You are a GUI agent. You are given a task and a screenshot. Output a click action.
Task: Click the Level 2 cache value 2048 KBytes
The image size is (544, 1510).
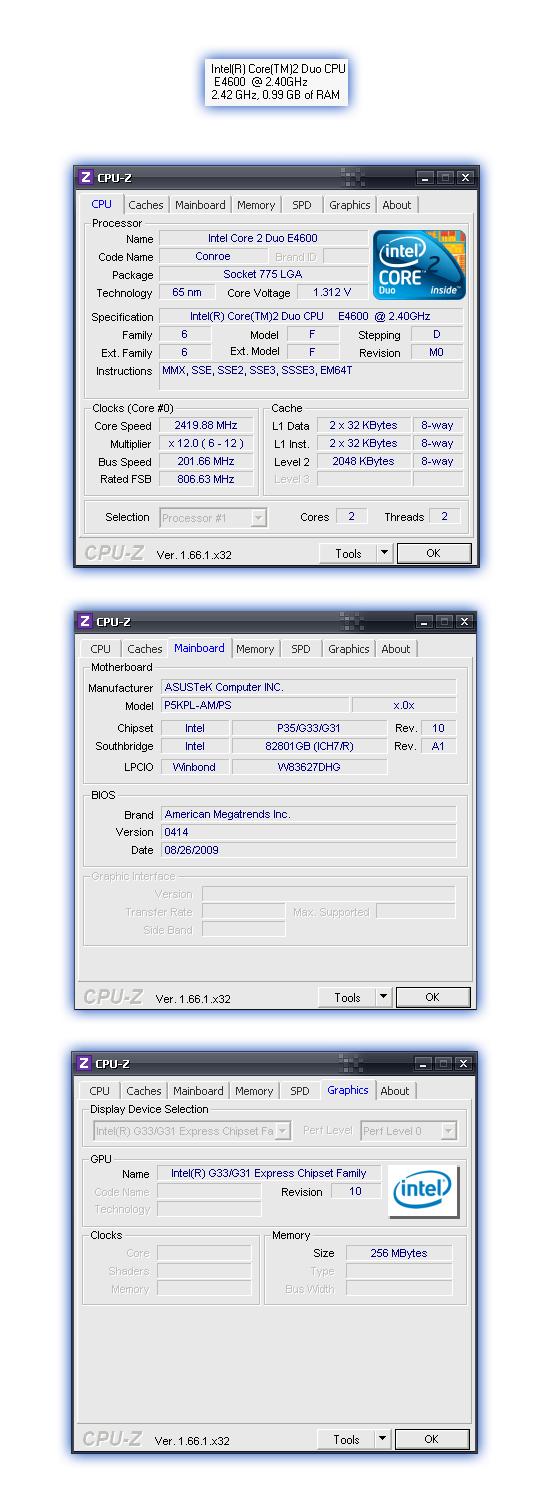pyautogui.click(x=363, y=461)
